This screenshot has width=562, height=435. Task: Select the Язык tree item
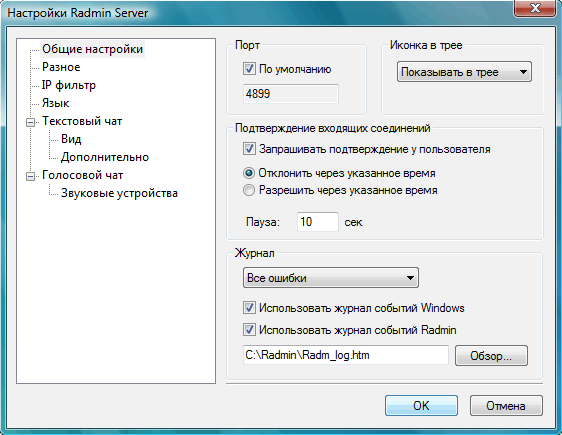(x=56, y=103)
